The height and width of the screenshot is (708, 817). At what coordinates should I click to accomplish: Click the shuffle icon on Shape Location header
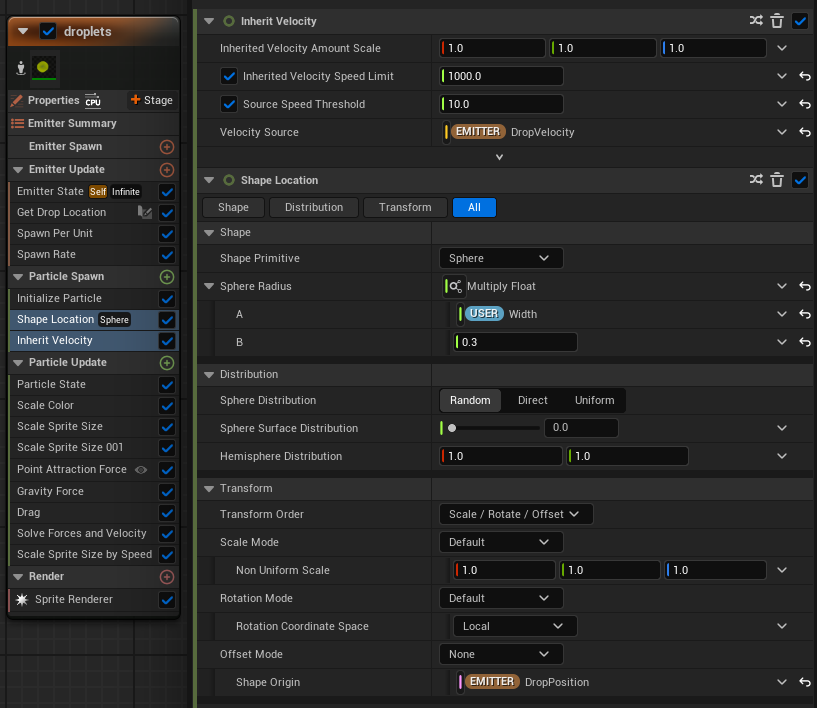coord(757,180)
